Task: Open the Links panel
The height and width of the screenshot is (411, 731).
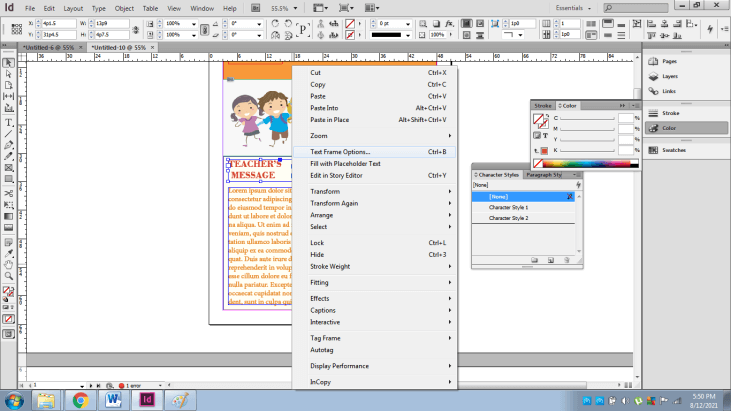Action: point(667,91)
